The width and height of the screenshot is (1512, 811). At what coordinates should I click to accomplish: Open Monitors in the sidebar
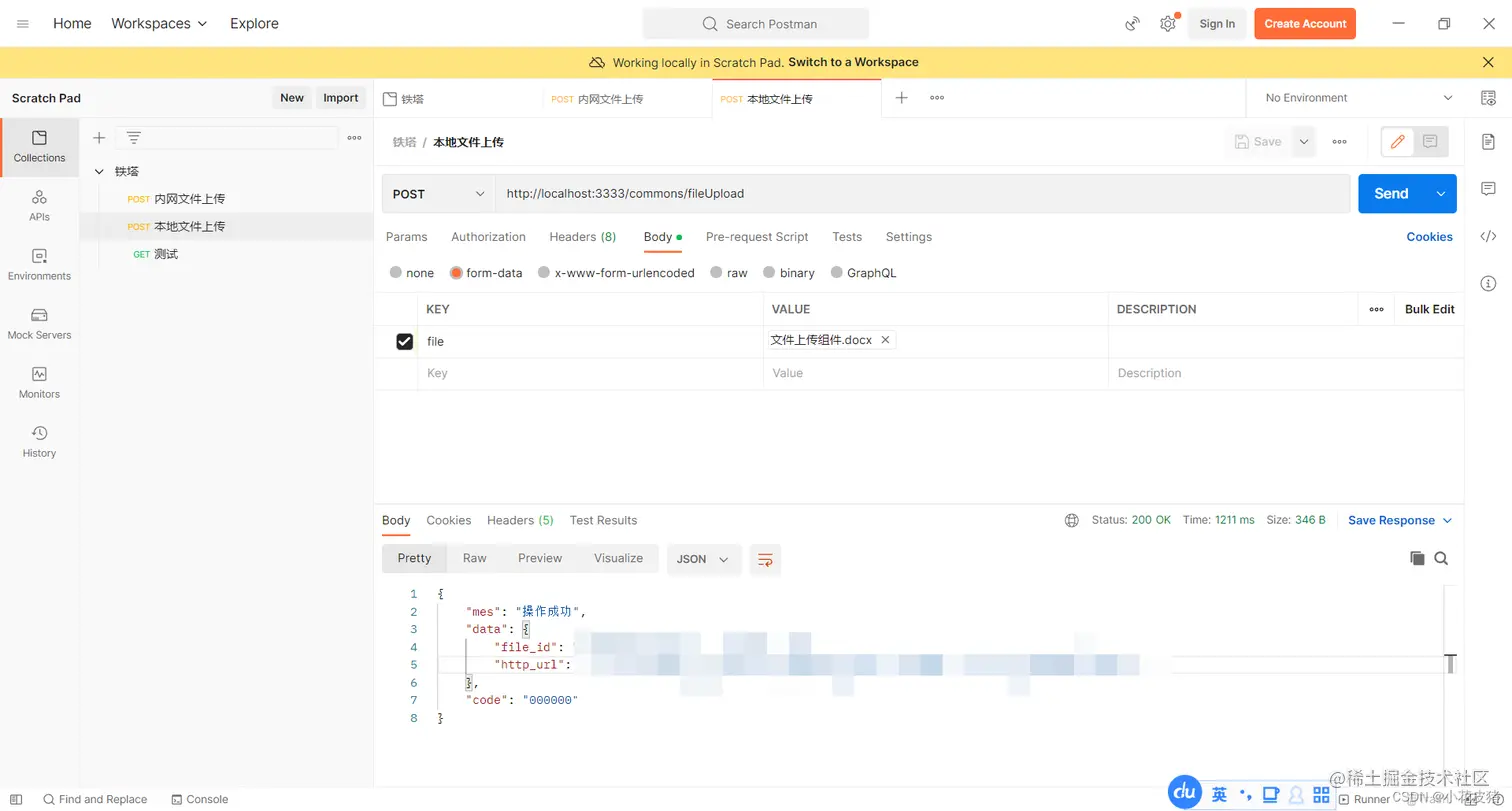(40, 382)
